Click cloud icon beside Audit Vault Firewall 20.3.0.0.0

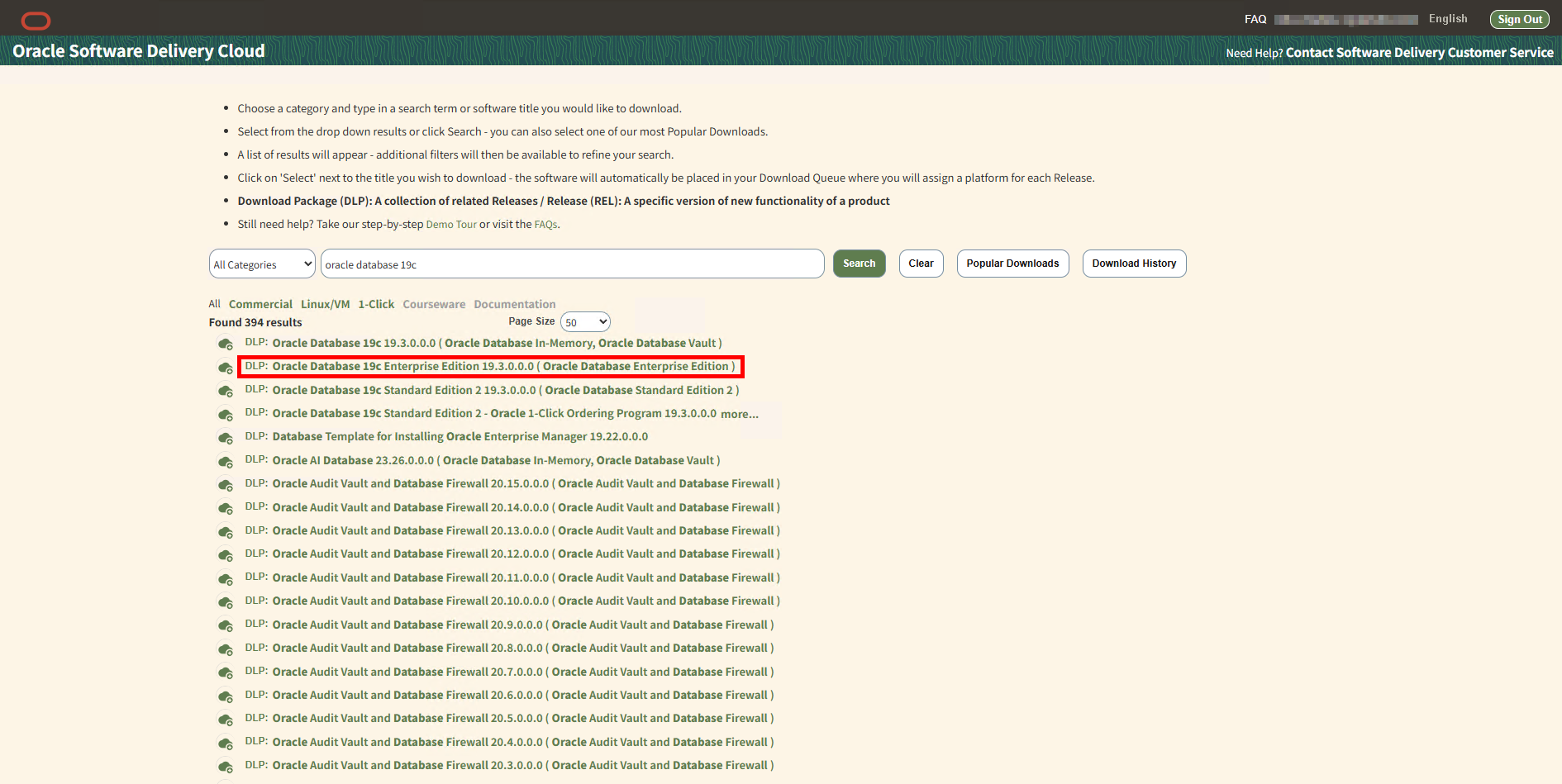[x=225, y=766]
